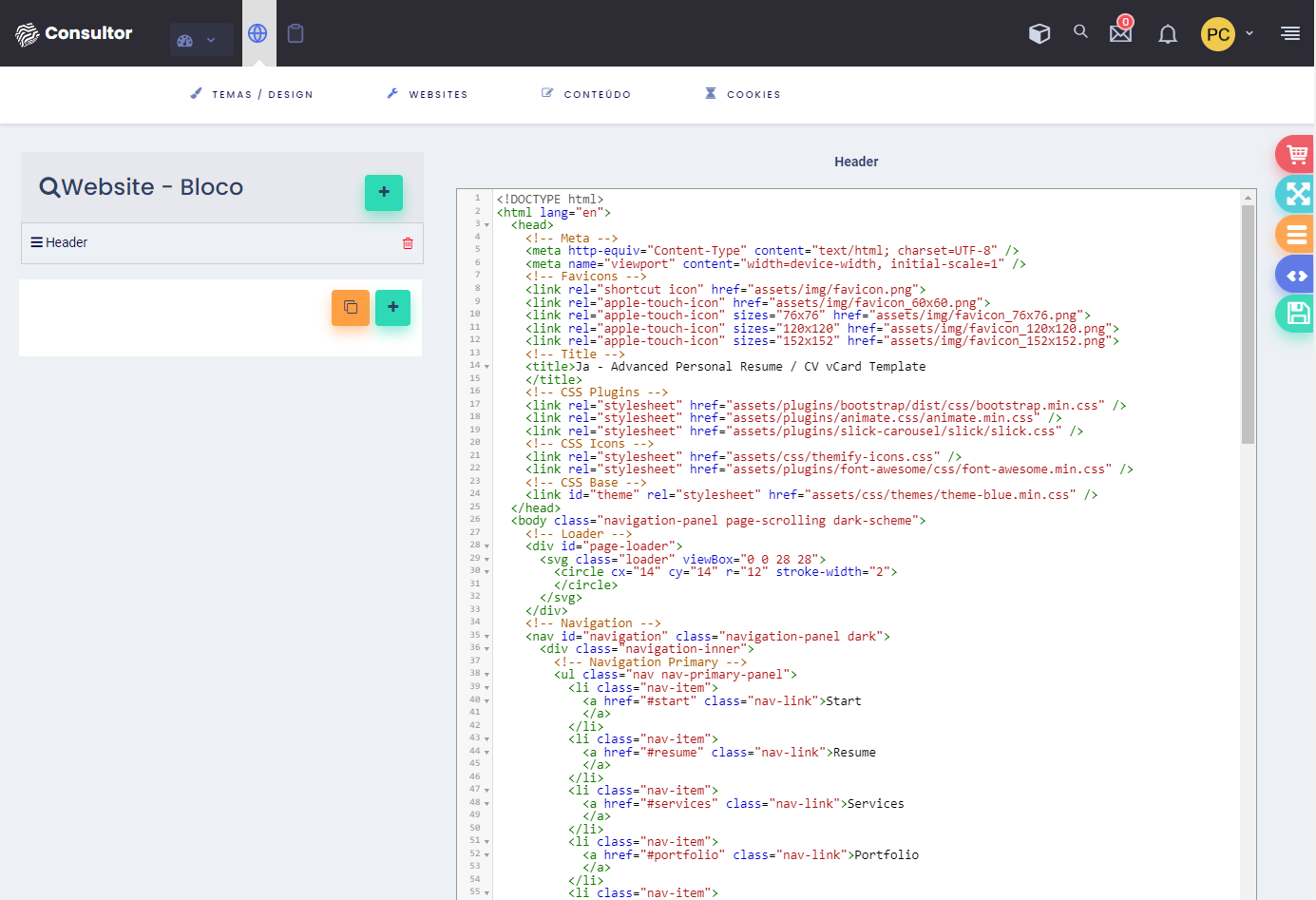
Task: Click Header row drag handle icon
Action: click(x=36, y=242)
